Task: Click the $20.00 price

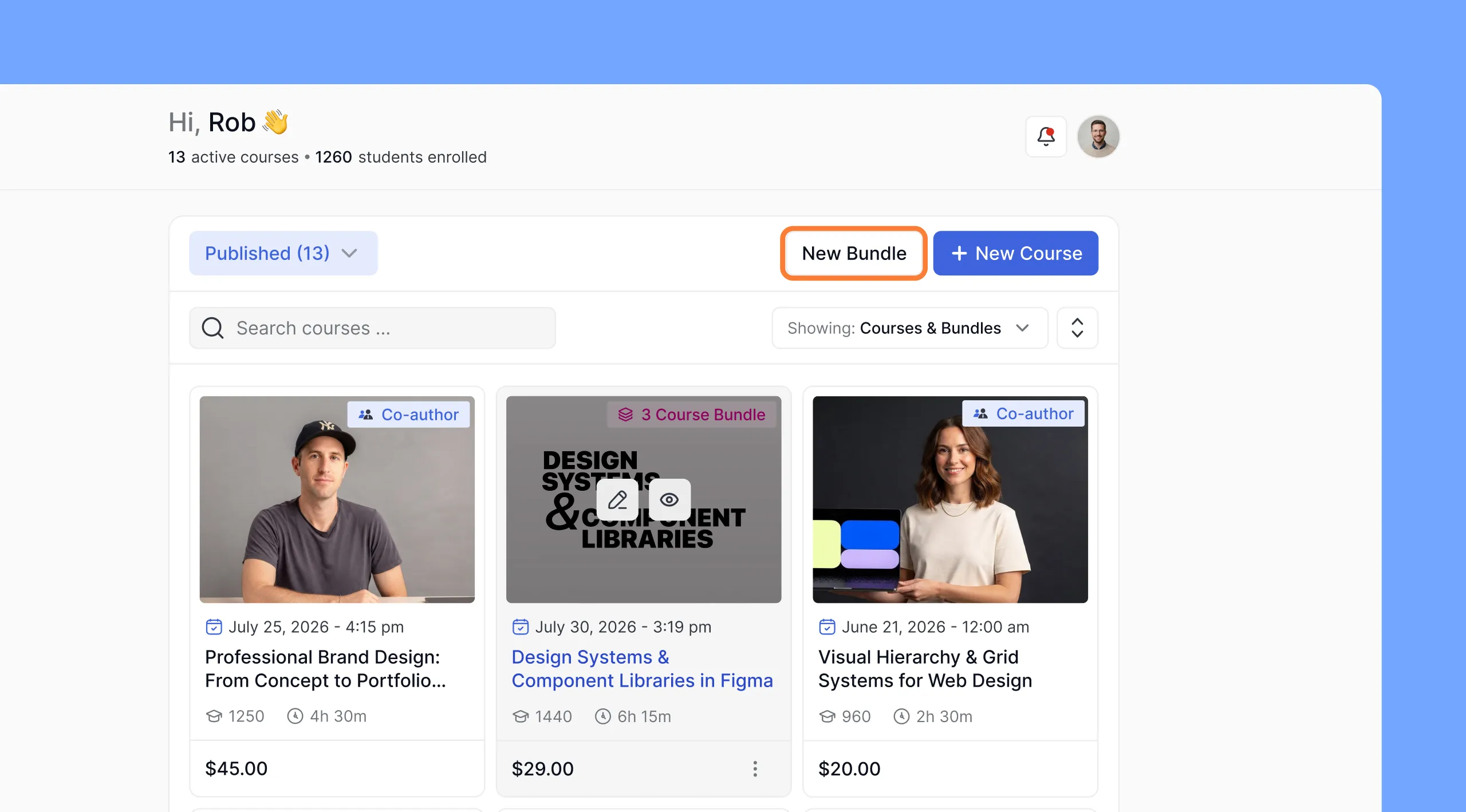Action: [849, 768]
